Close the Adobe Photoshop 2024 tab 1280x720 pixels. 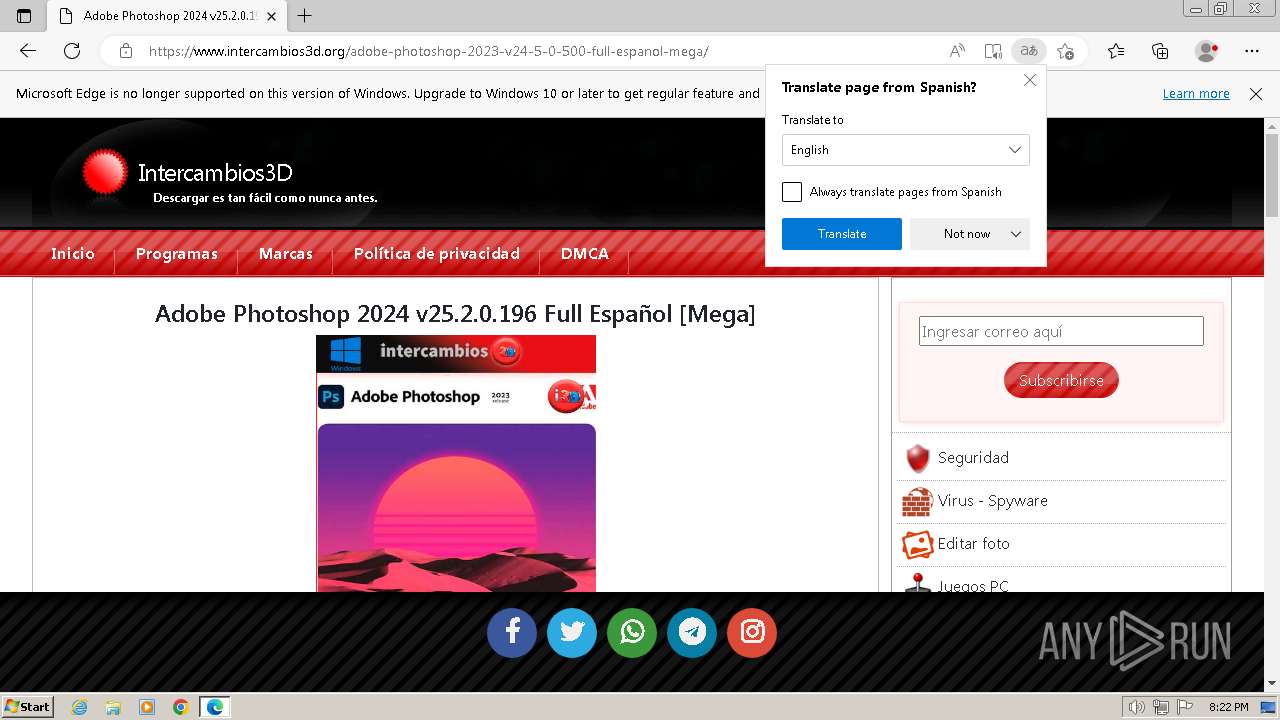[x=271, y=16]
